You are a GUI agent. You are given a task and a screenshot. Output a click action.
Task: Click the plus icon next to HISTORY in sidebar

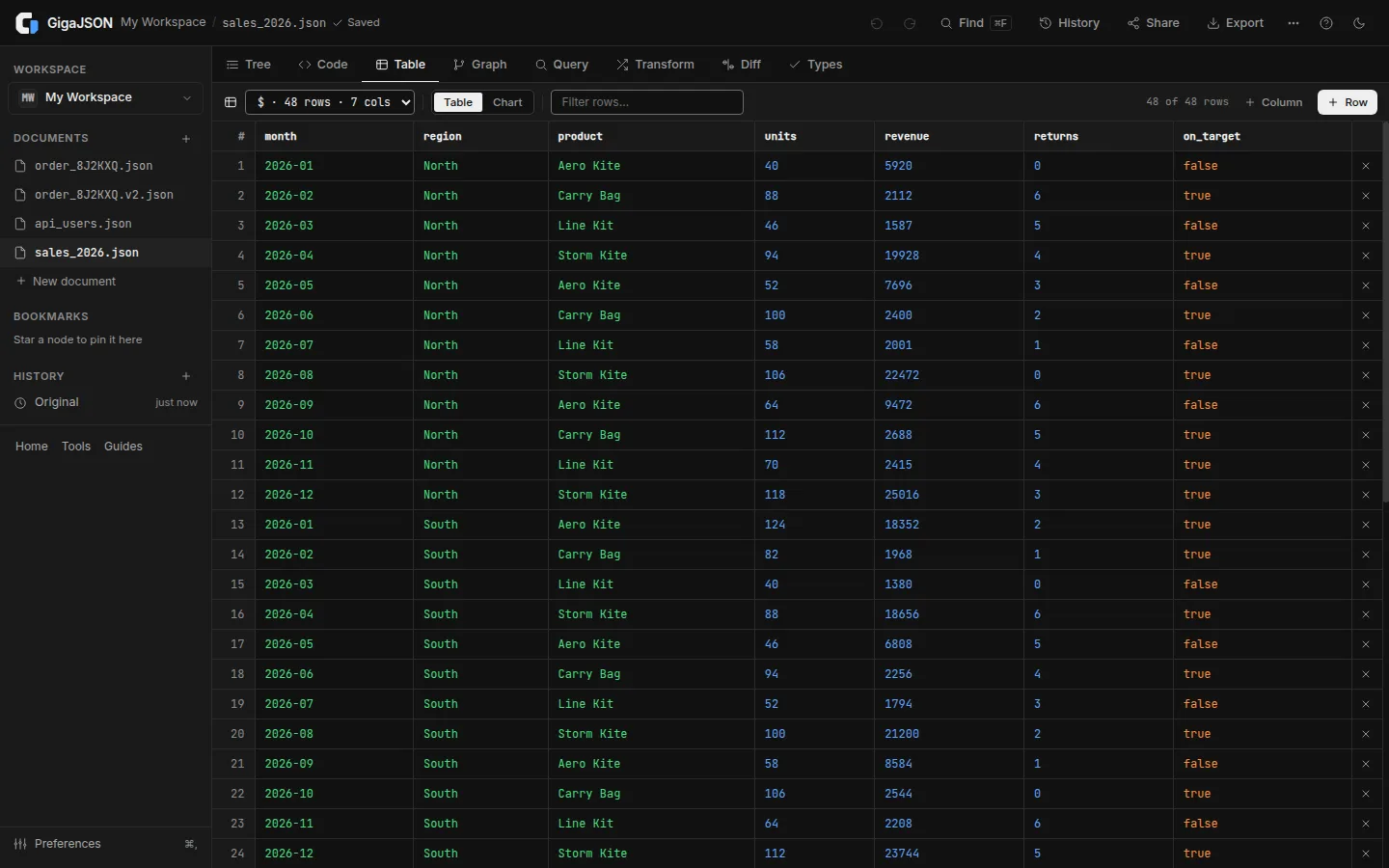(x=186, y=376)
